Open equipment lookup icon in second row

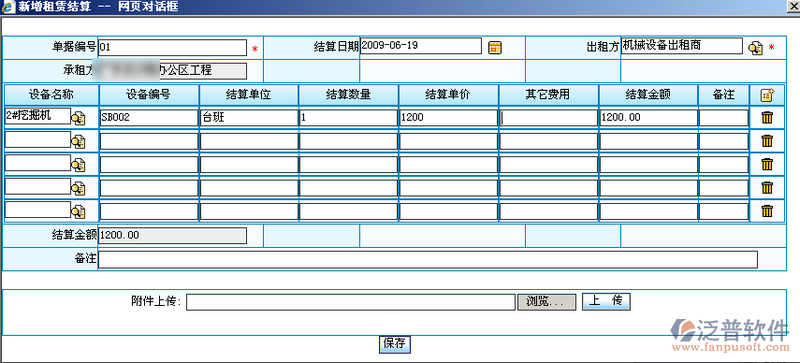[x=78, y=142]
